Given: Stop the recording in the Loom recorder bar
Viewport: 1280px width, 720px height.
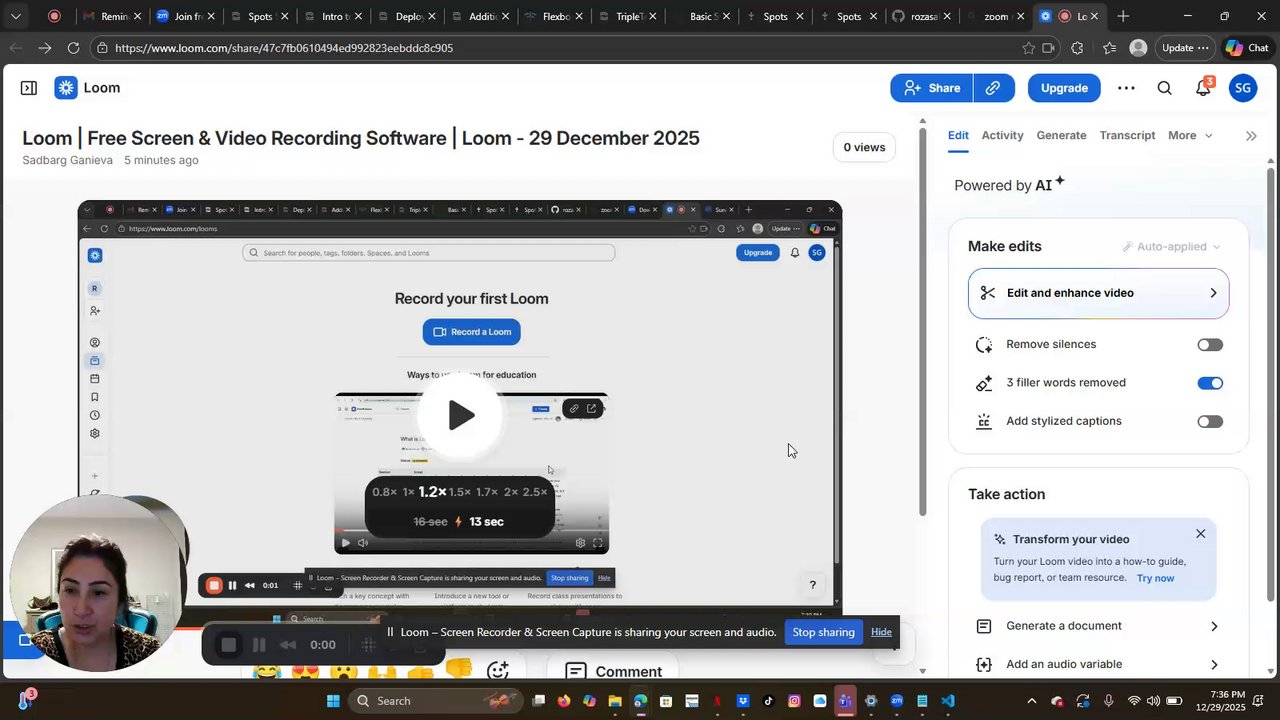Looking at the screenshot, I should click(x=229, y=645).
